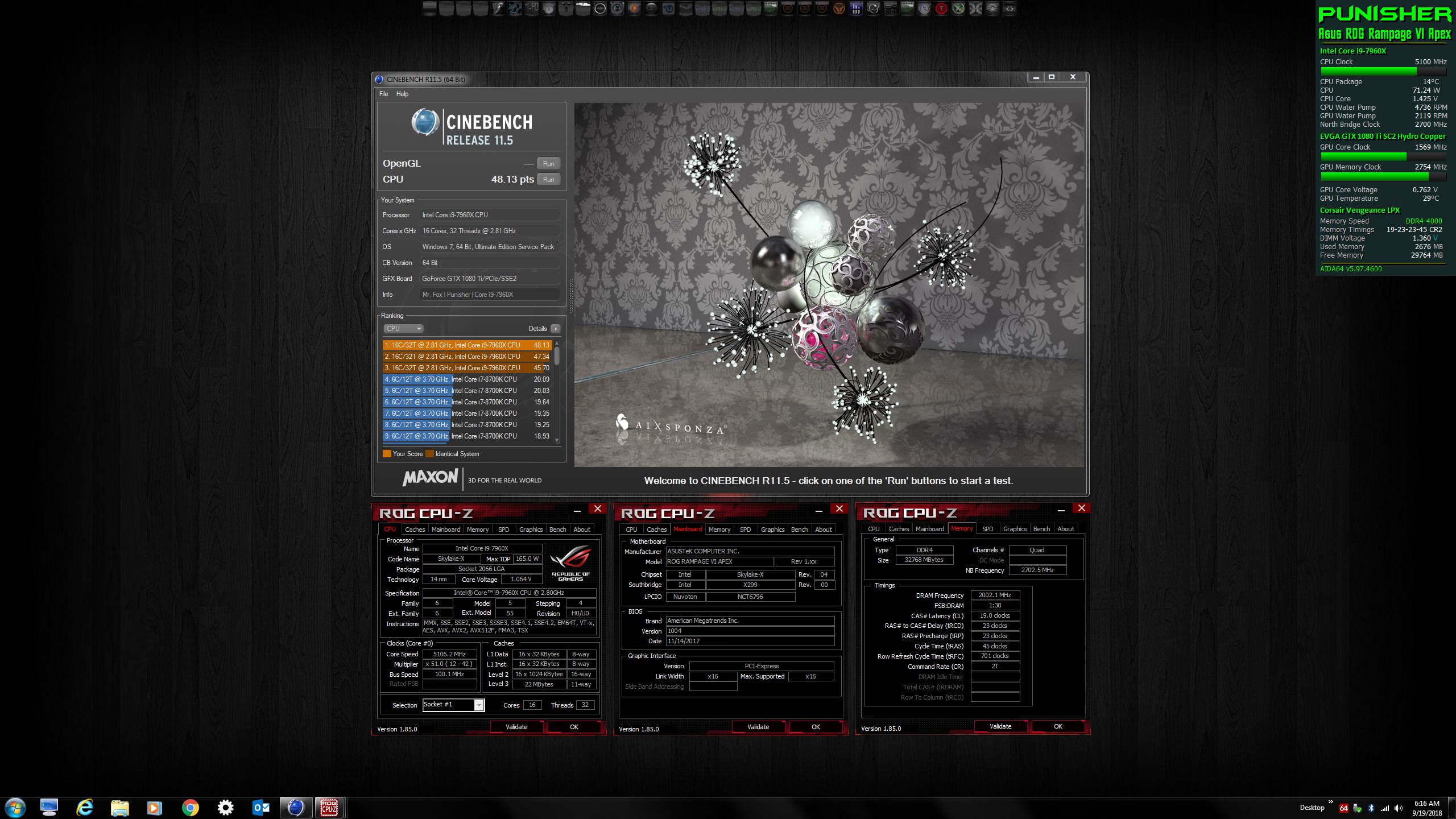1456x819 pixels.
Task: Click the blue equalizer bars icon in top dock
Action: click(x=857, y=9)
